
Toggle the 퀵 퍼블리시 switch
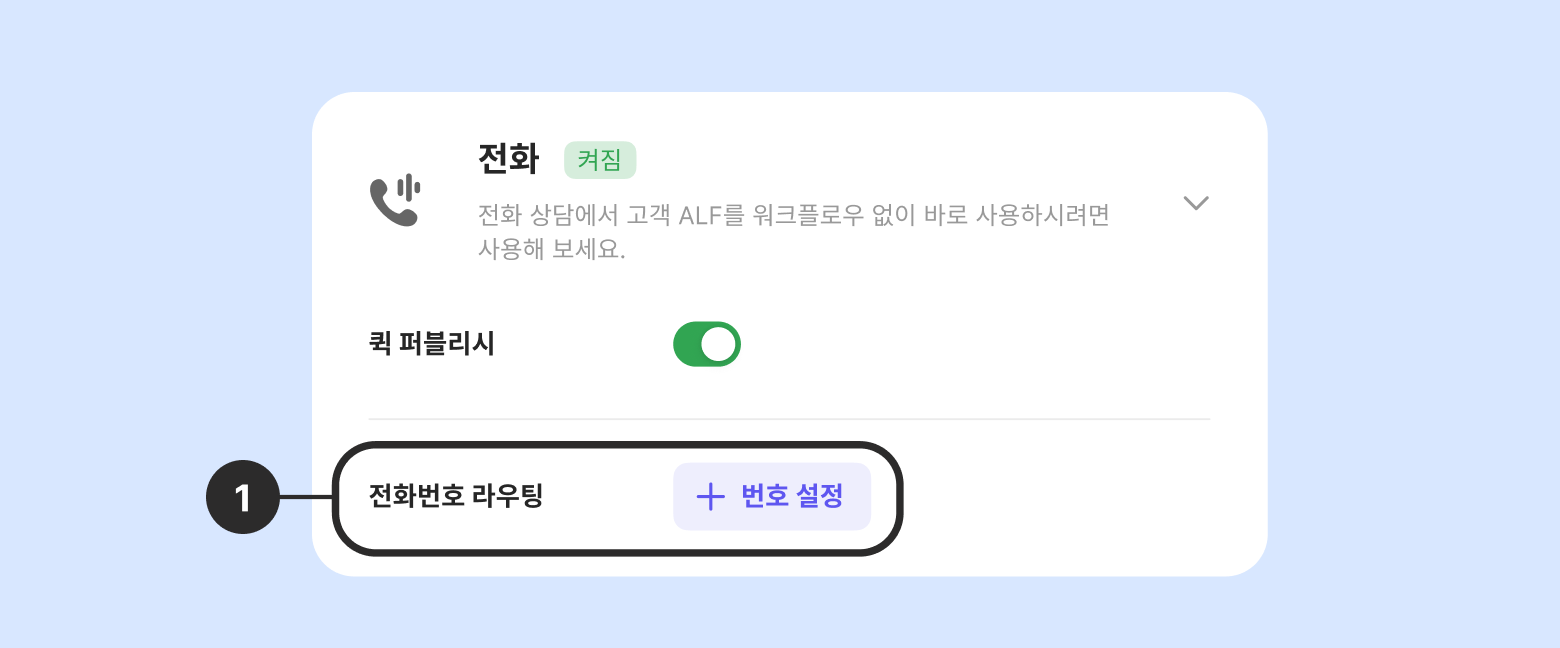707,344
